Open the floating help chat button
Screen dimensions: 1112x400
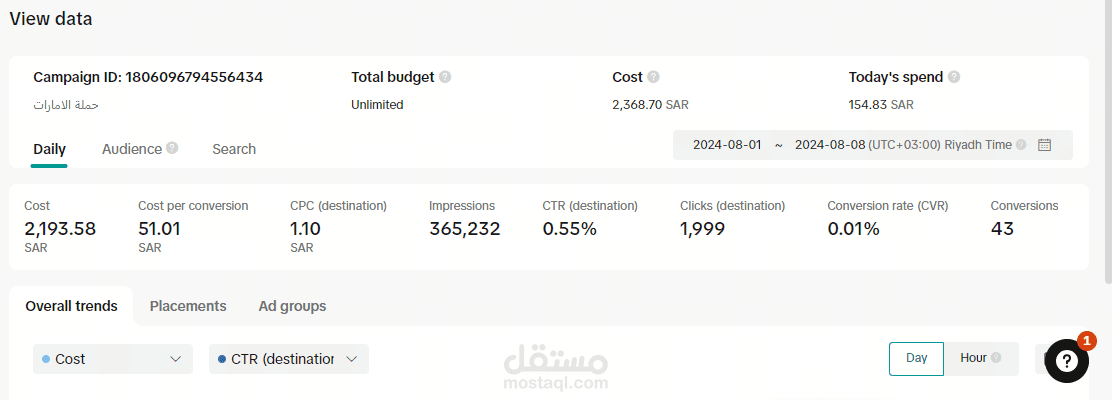tap(1066, 361)
